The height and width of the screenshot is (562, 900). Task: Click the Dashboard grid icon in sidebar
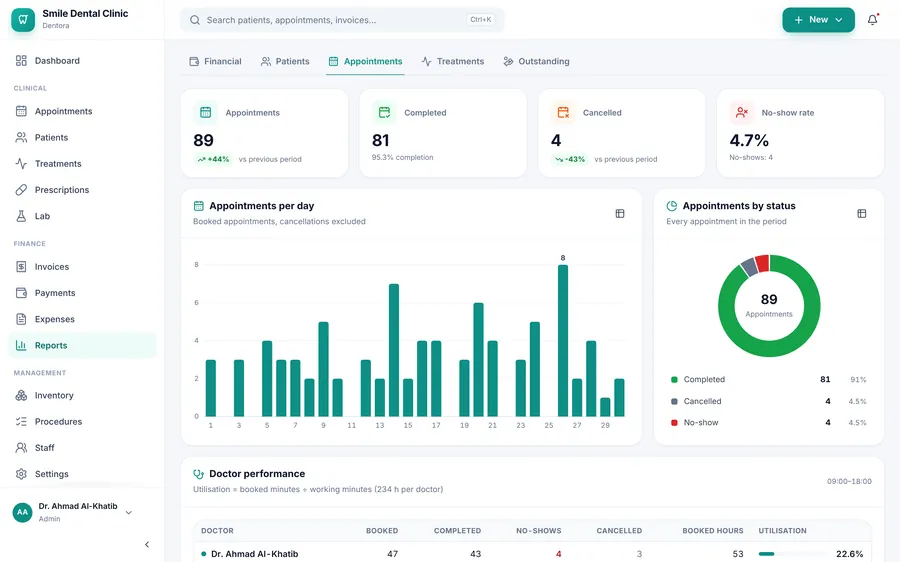point(21,60)
